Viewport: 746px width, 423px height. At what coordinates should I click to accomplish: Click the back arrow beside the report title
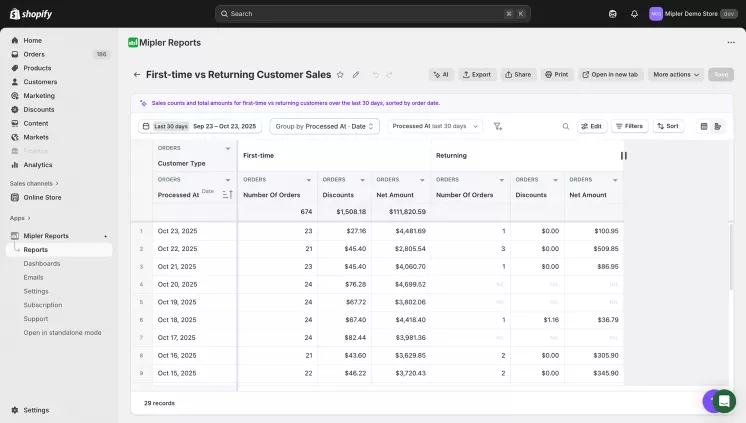coord(137,75)
